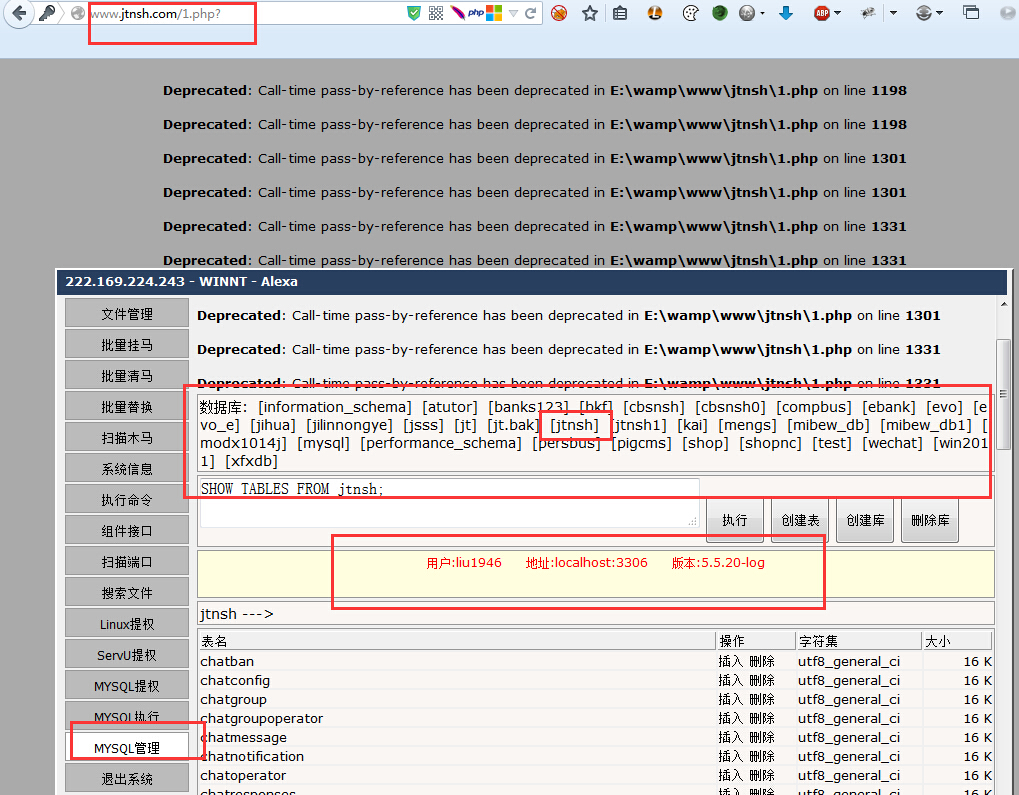Choose 搜索文件 from sidebar
1019x795 pixels.
pos(127,593)
